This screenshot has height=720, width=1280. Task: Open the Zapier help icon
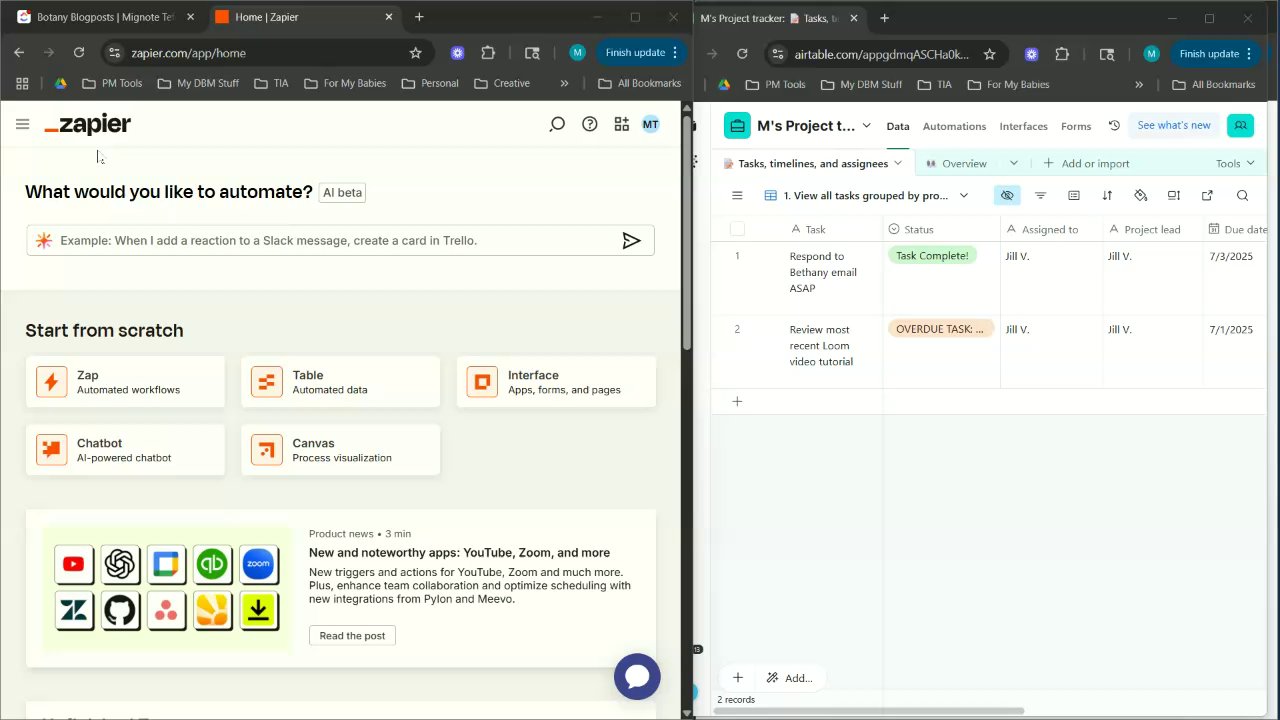[x=590, y=124]
